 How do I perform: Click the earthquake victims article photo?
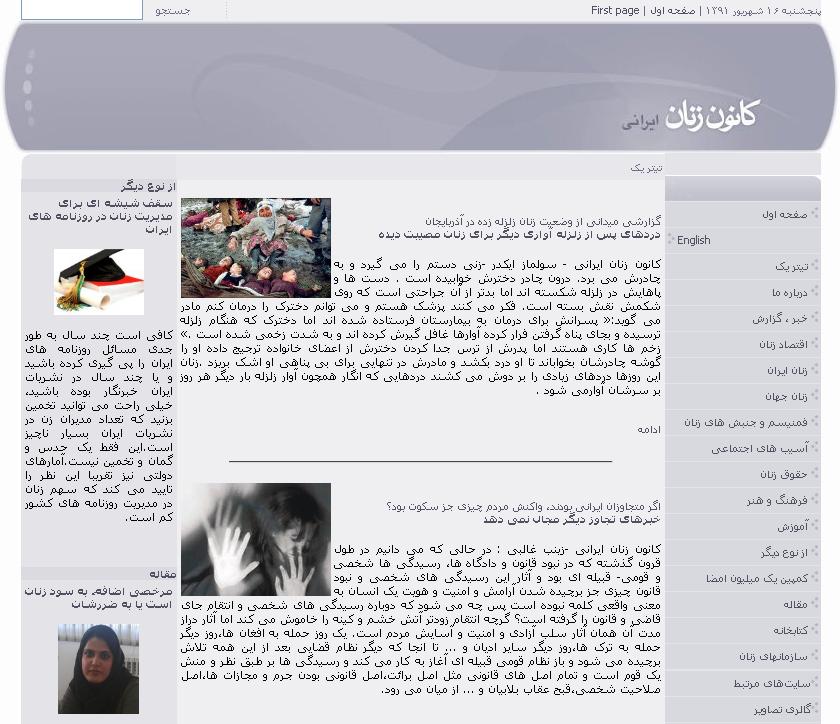coord(256,247)
